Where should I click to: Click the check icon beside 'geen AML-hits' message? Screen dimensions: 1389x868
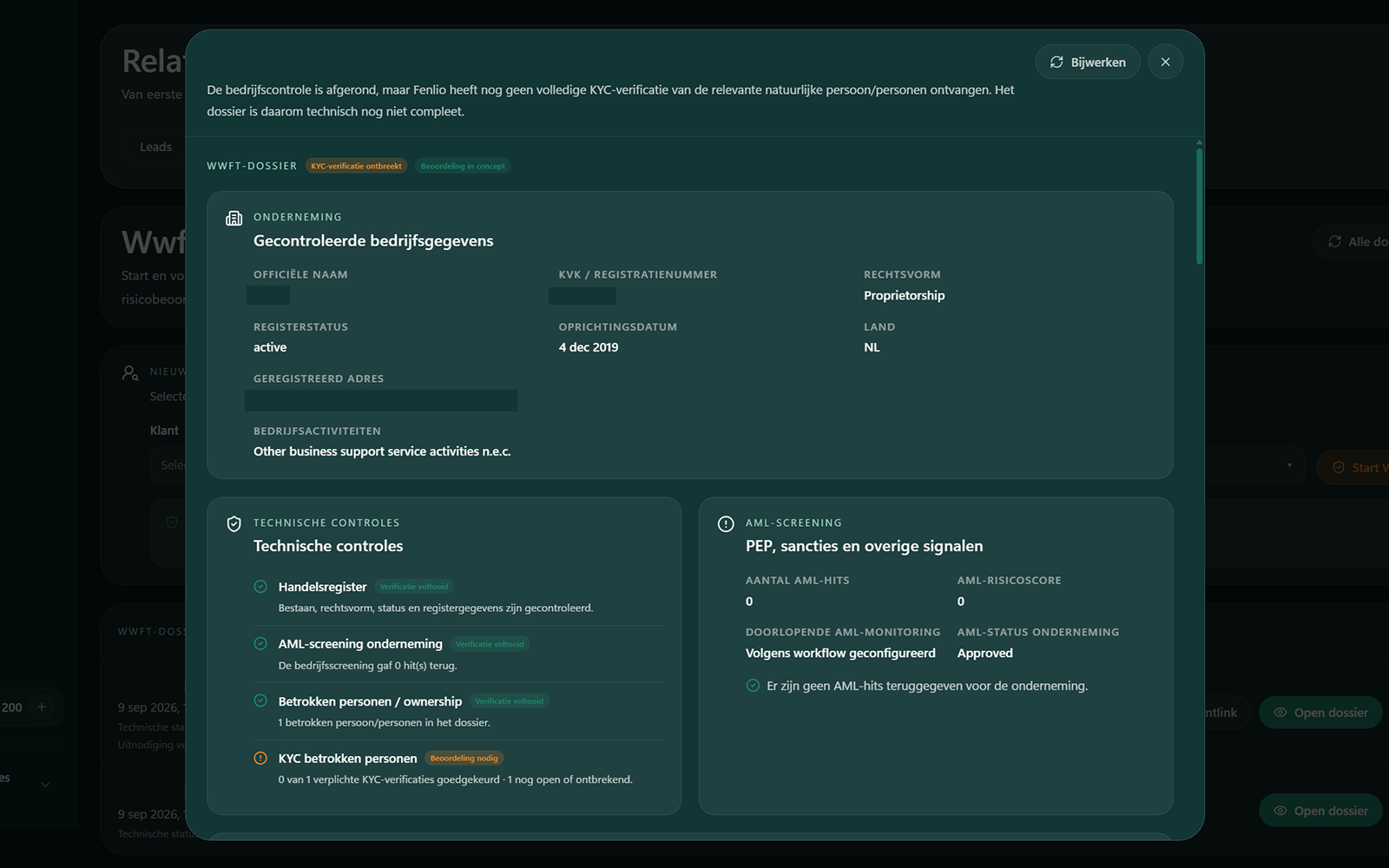pyautogui.click(x=753, y=686)
